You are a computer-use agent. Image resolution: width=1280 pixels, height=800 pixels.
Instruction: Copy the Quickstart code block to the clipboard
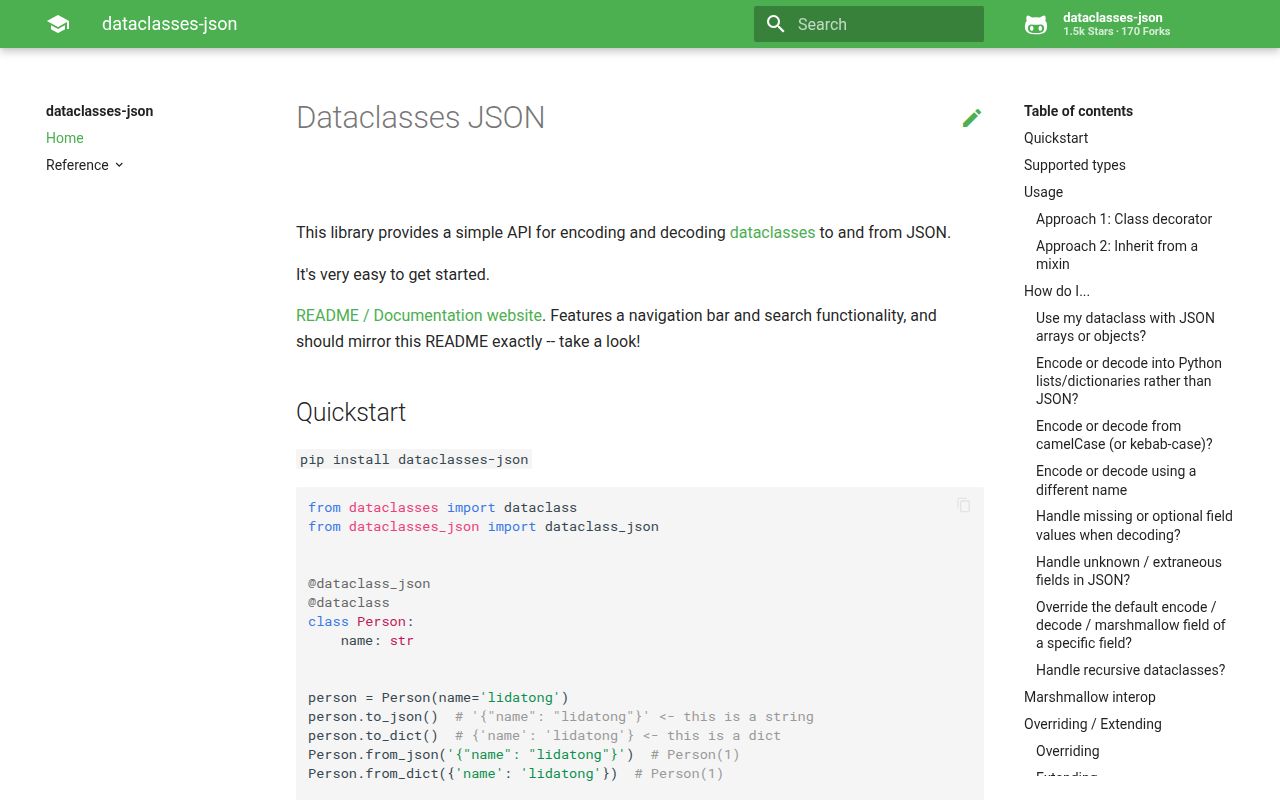[x=964, y=505]
